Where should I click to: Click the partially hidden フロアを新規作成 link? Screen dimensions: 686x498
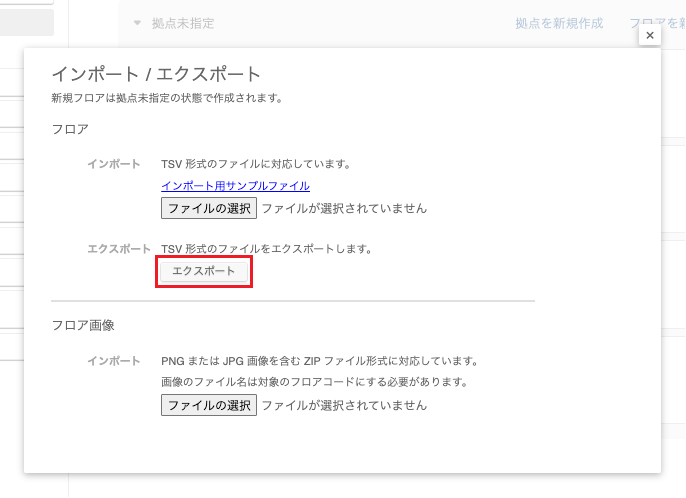coord(656,22)
